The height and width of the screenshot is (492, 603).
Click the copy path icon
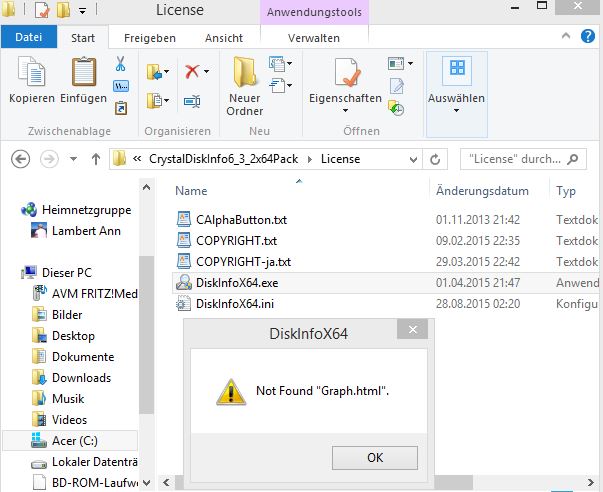coord(121,86)
